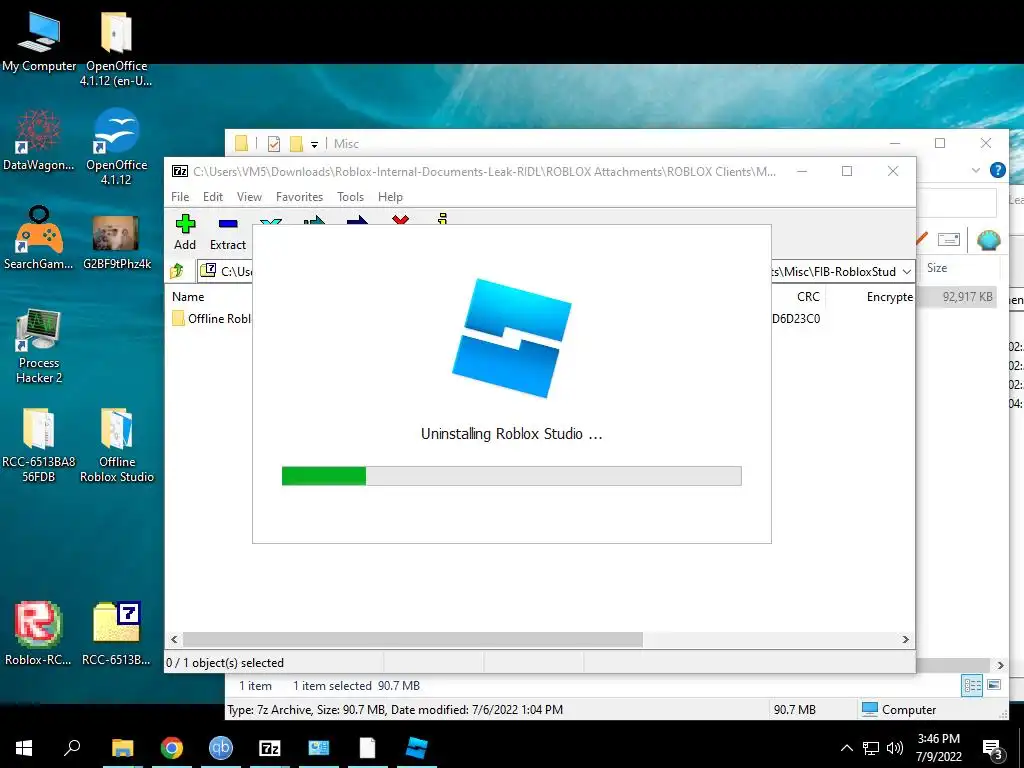Select the DataWagon desktop shortcut
Image resolution: width=1024 pixels, height=768 pixels.
(39, 140)
